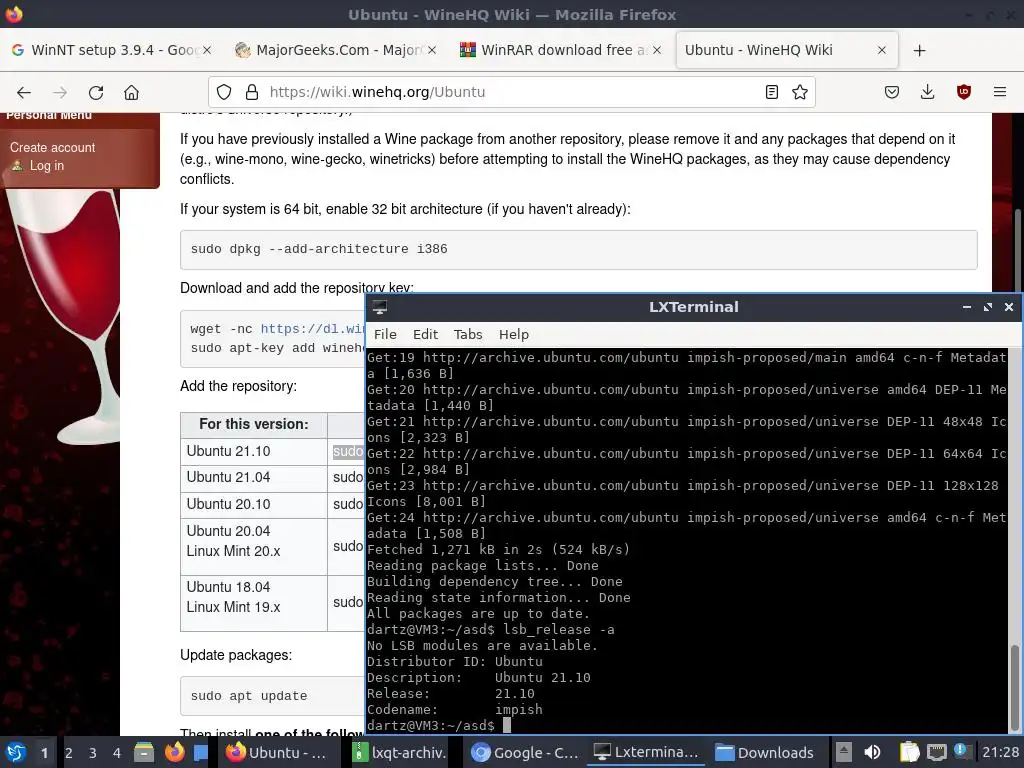Click the highlighted sudo in Ubuntu 21.10 row

click(347, 451)
